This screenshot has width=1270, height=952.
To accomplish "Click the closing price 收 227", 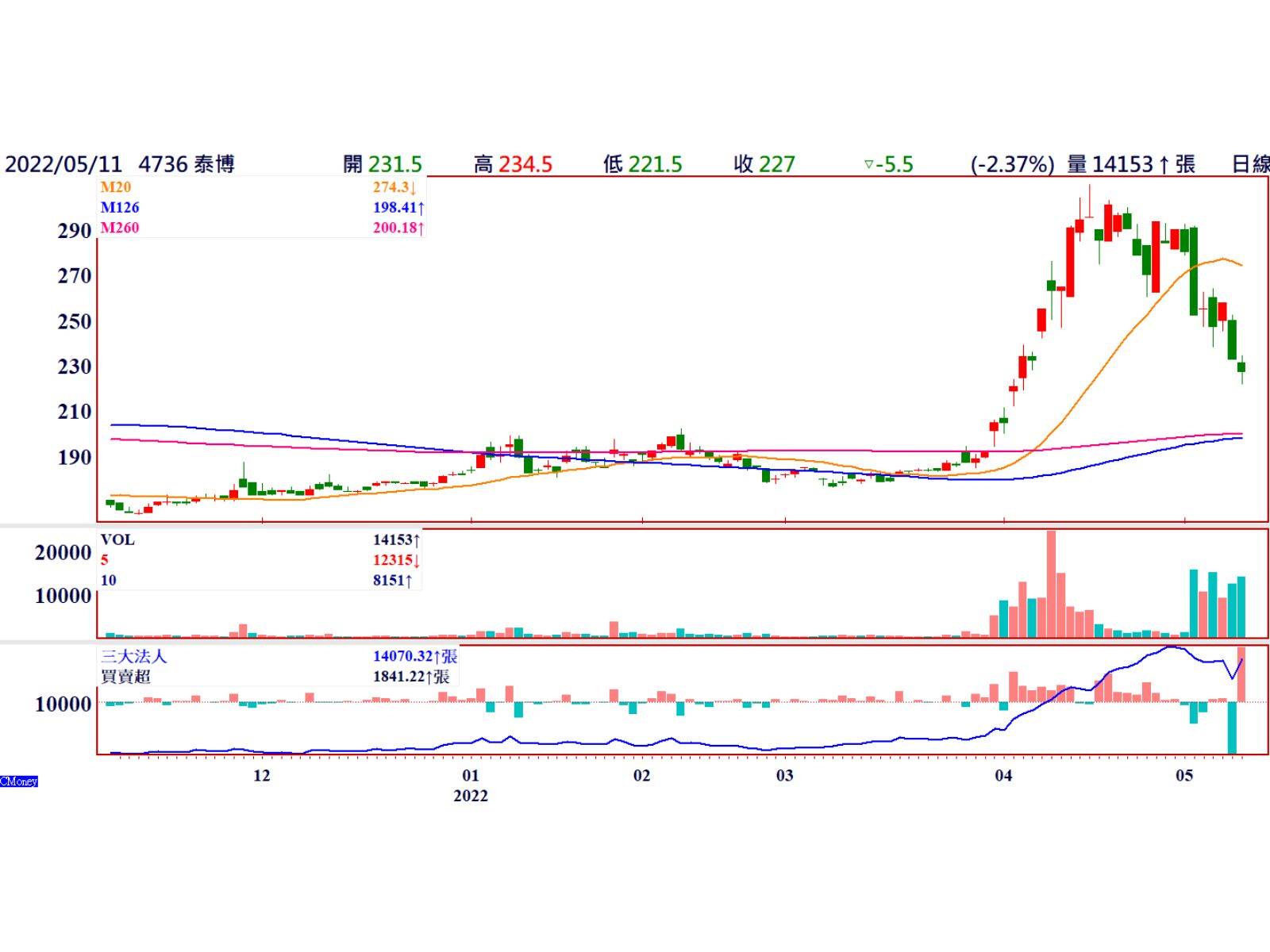I will pos(764,164).
